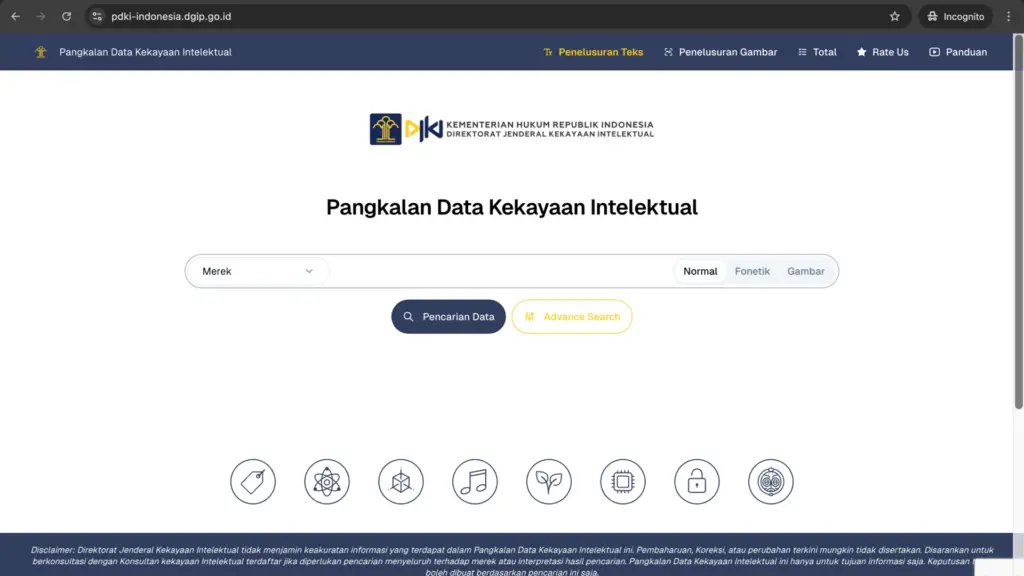This screenshot has width=1024, height=576.
Task: Click the page vertical scrollbar
Action: pos(1018,222)
